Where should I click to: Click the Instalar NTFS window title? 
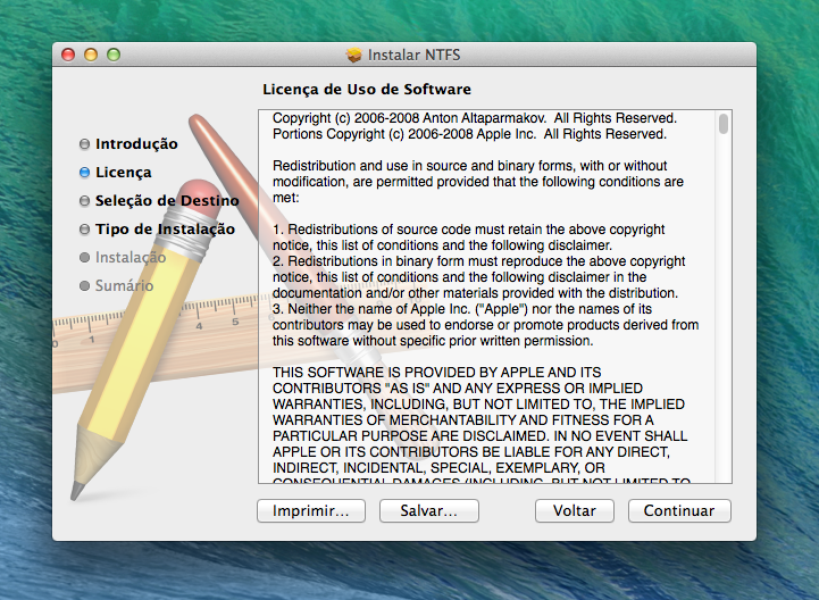414,55
